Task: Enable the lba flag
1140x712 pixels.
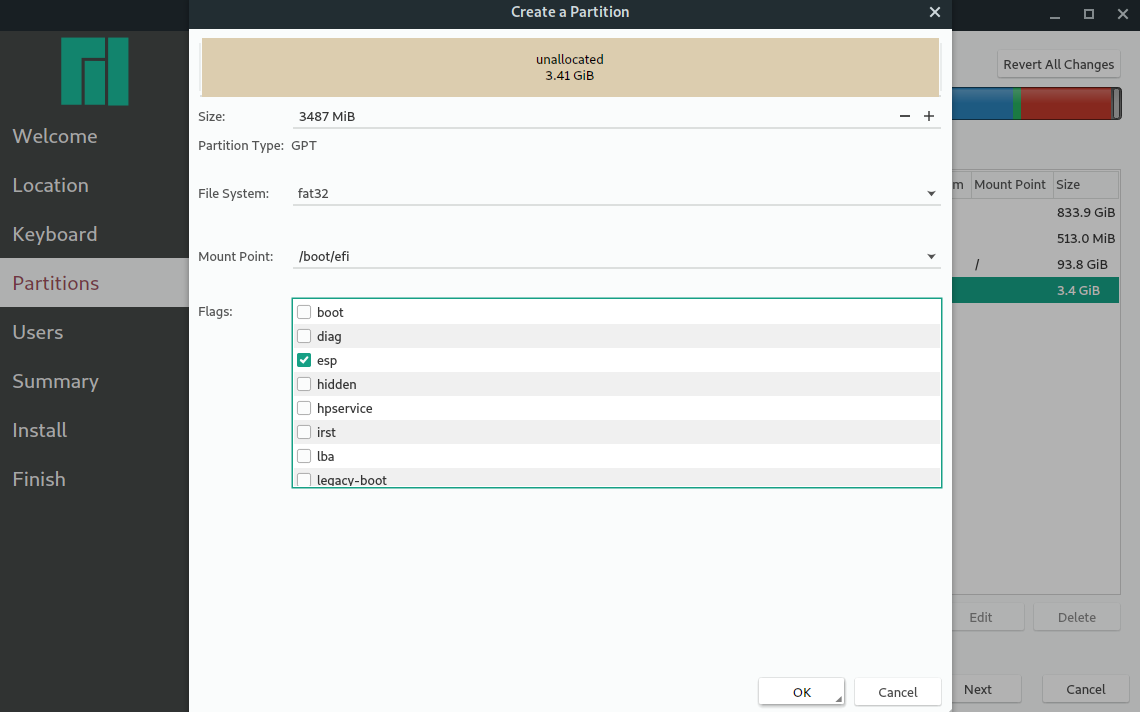Action: click(304, 455)
